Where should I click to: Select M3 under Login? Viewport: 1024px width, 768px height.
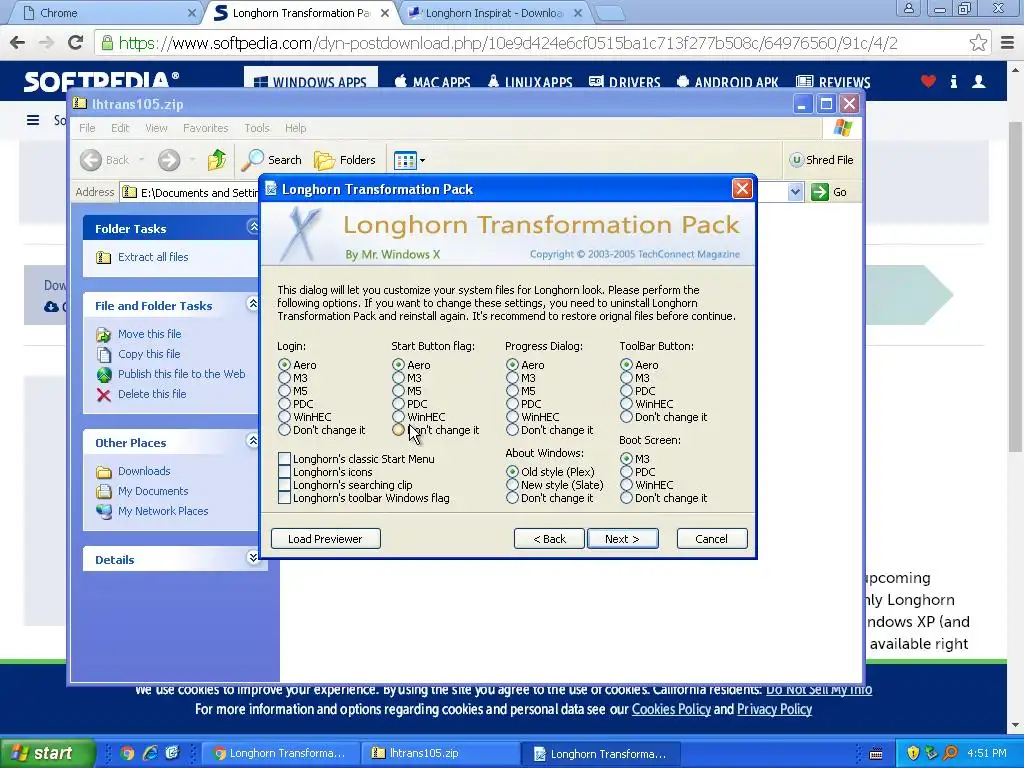coord(284,378)
